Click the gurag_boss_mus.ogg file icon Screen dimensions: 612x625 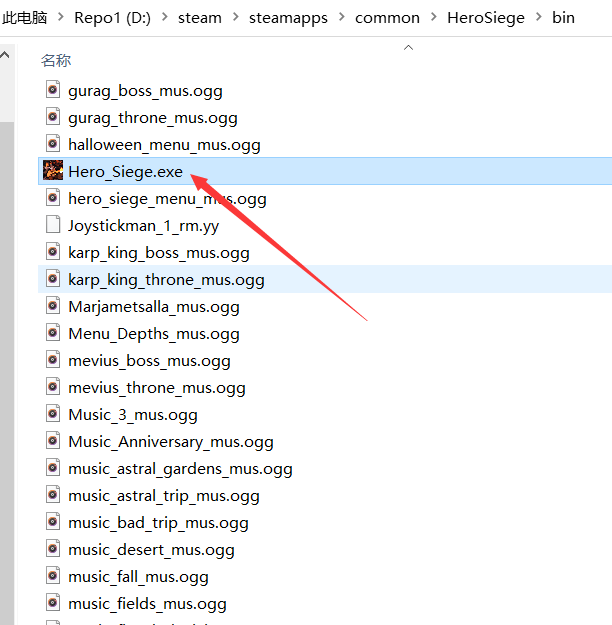[53, 90]
